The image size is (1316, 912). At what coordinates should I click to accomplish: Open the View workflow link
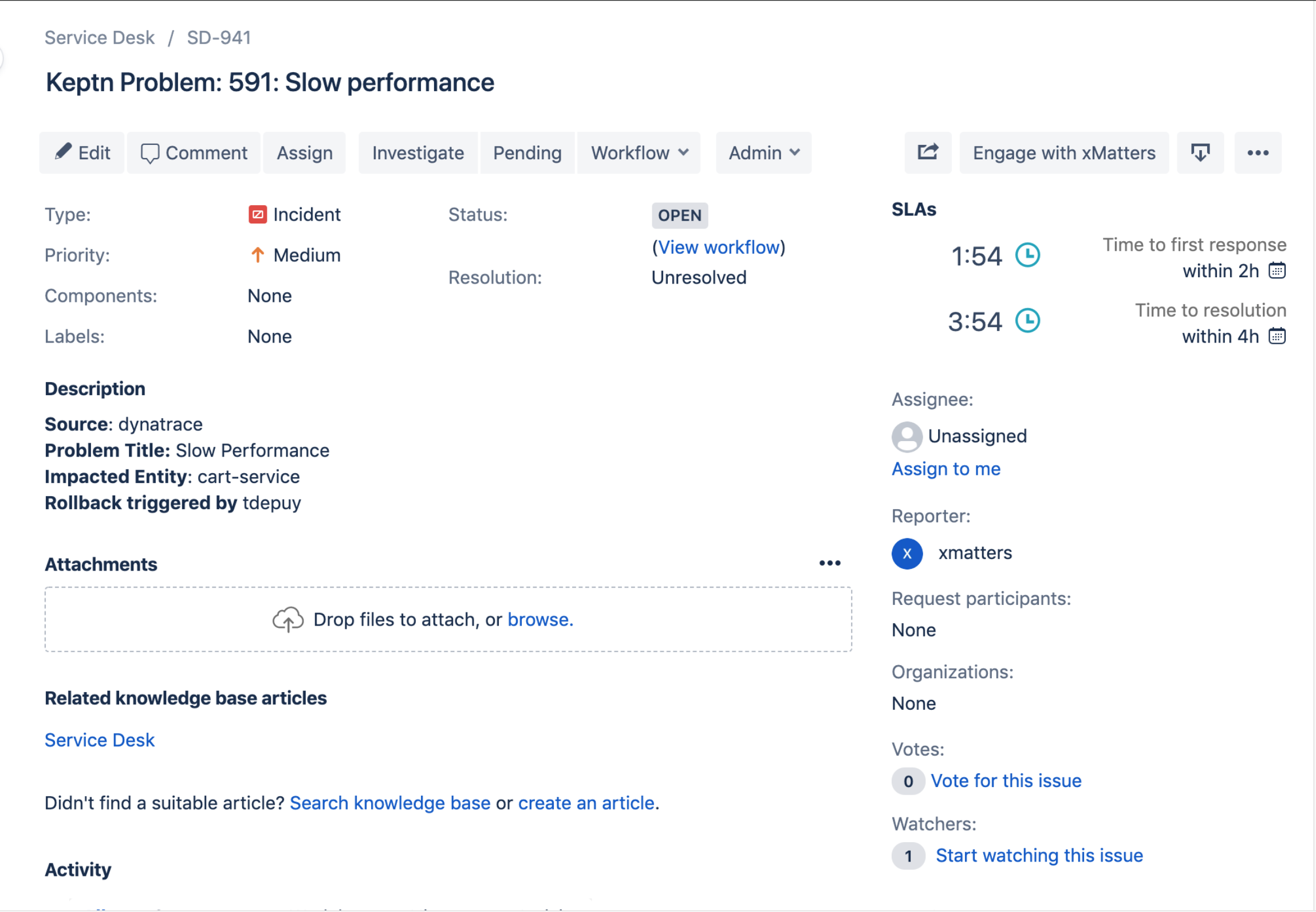point(718,247)
